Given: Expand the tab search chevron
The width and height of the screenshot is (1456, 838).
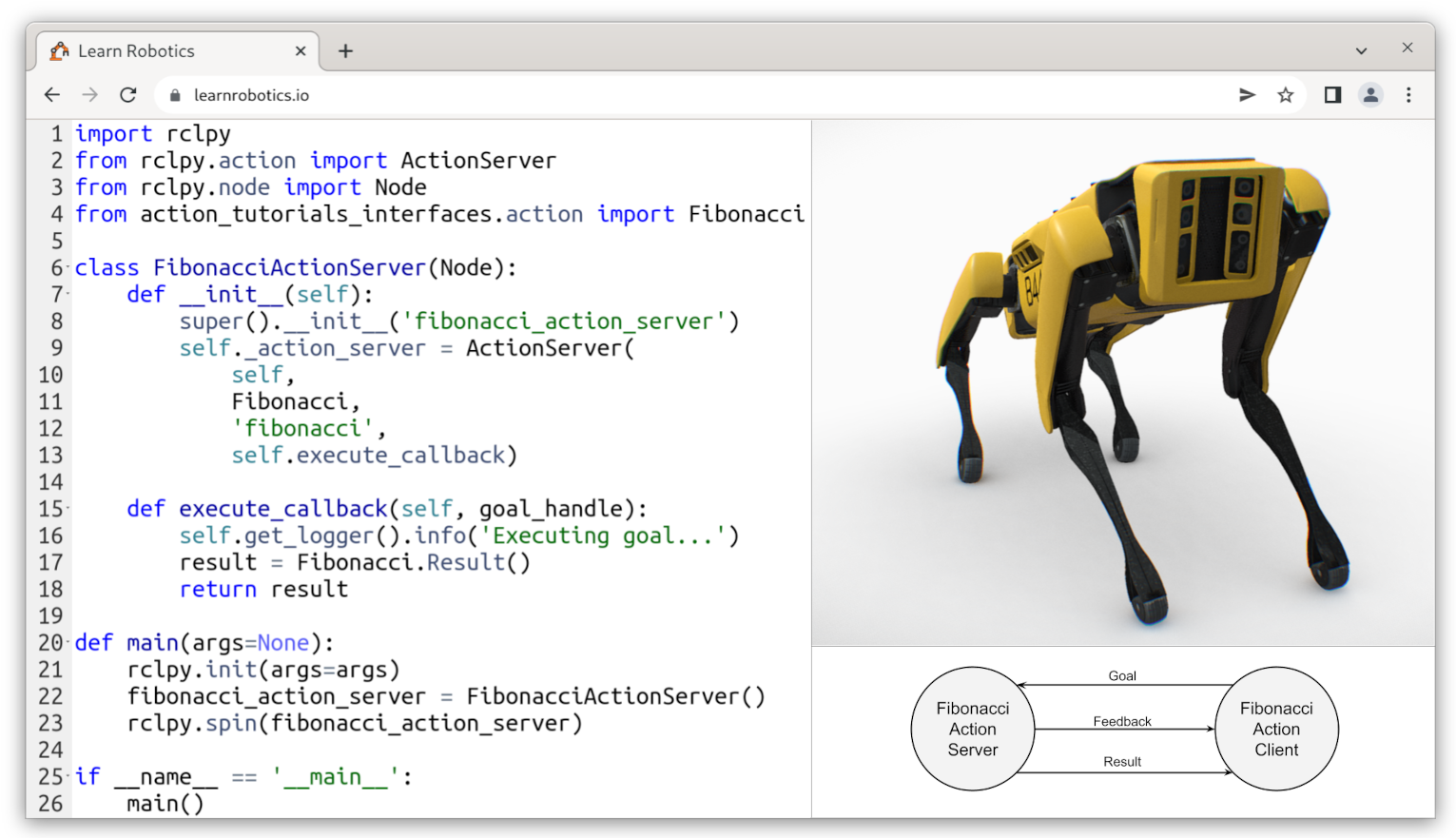Looking at the screenshot, I should click(x=1361, y=51).
